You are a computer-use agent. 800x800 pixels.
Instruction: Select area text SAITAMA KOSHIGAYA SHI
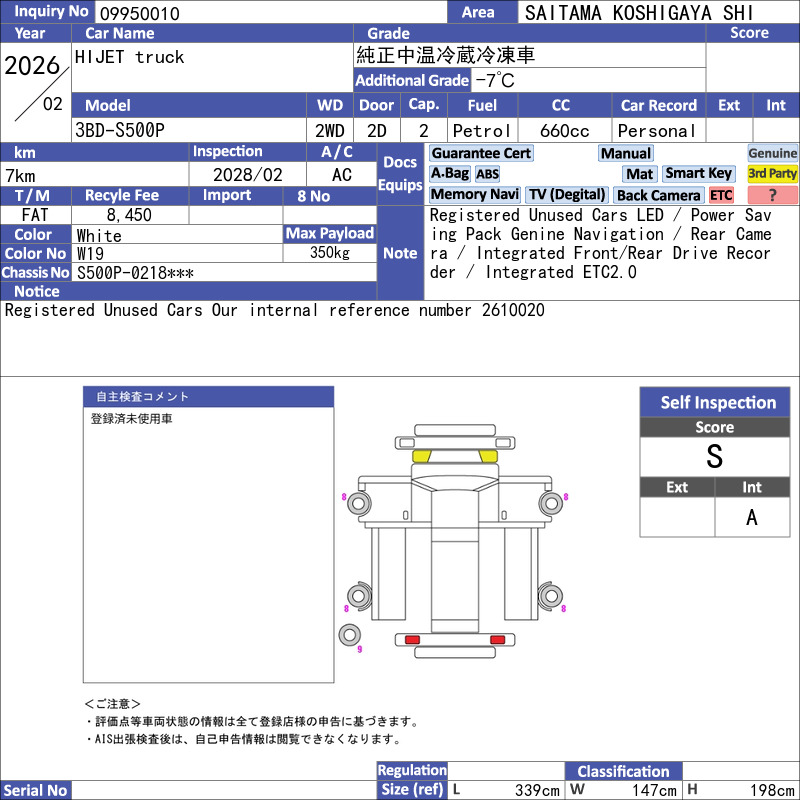click(x=639, y=13)
